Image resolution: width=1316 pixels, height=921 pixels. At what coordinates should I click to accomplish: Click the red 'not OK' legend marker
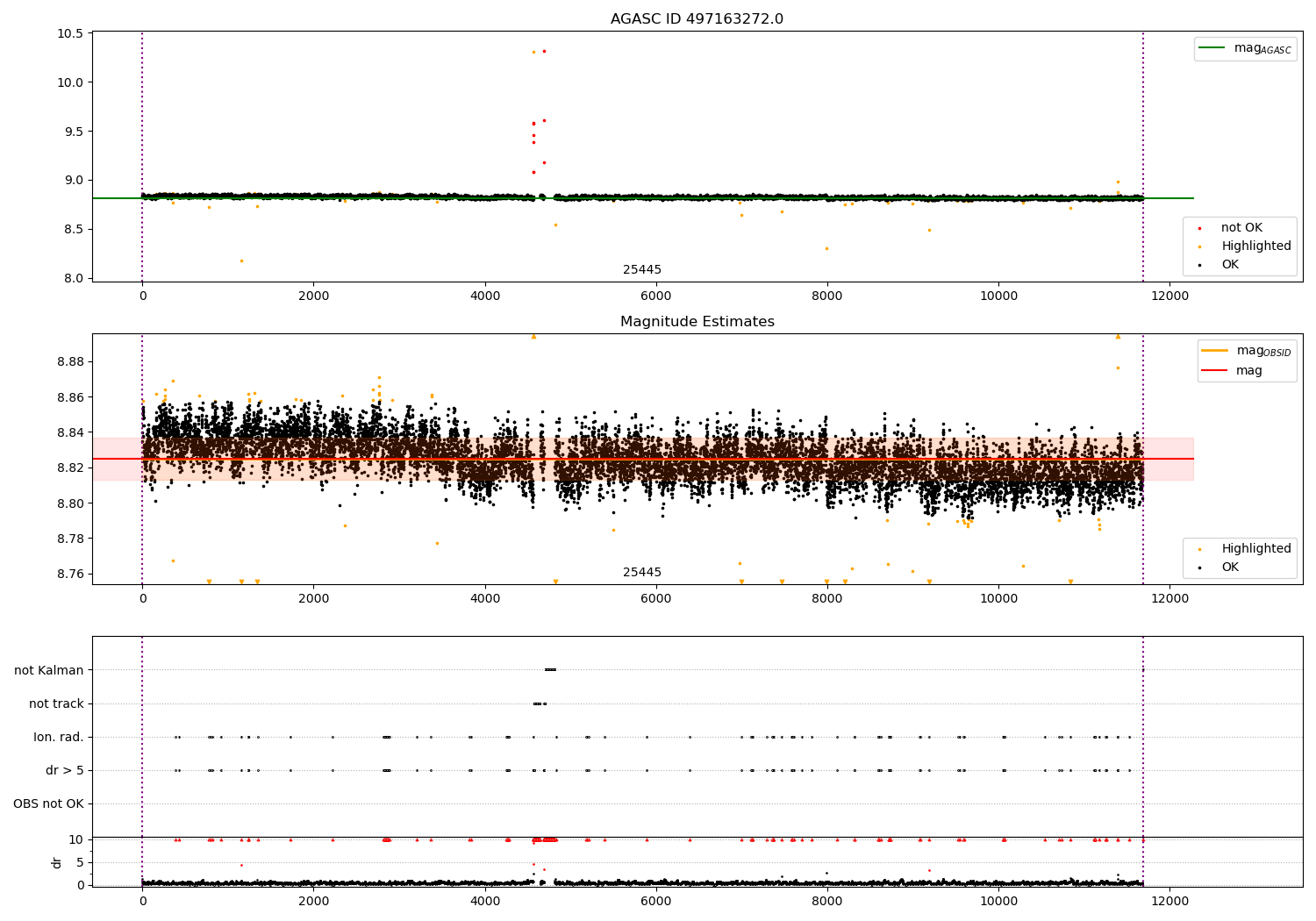(x=1199, y=228)
